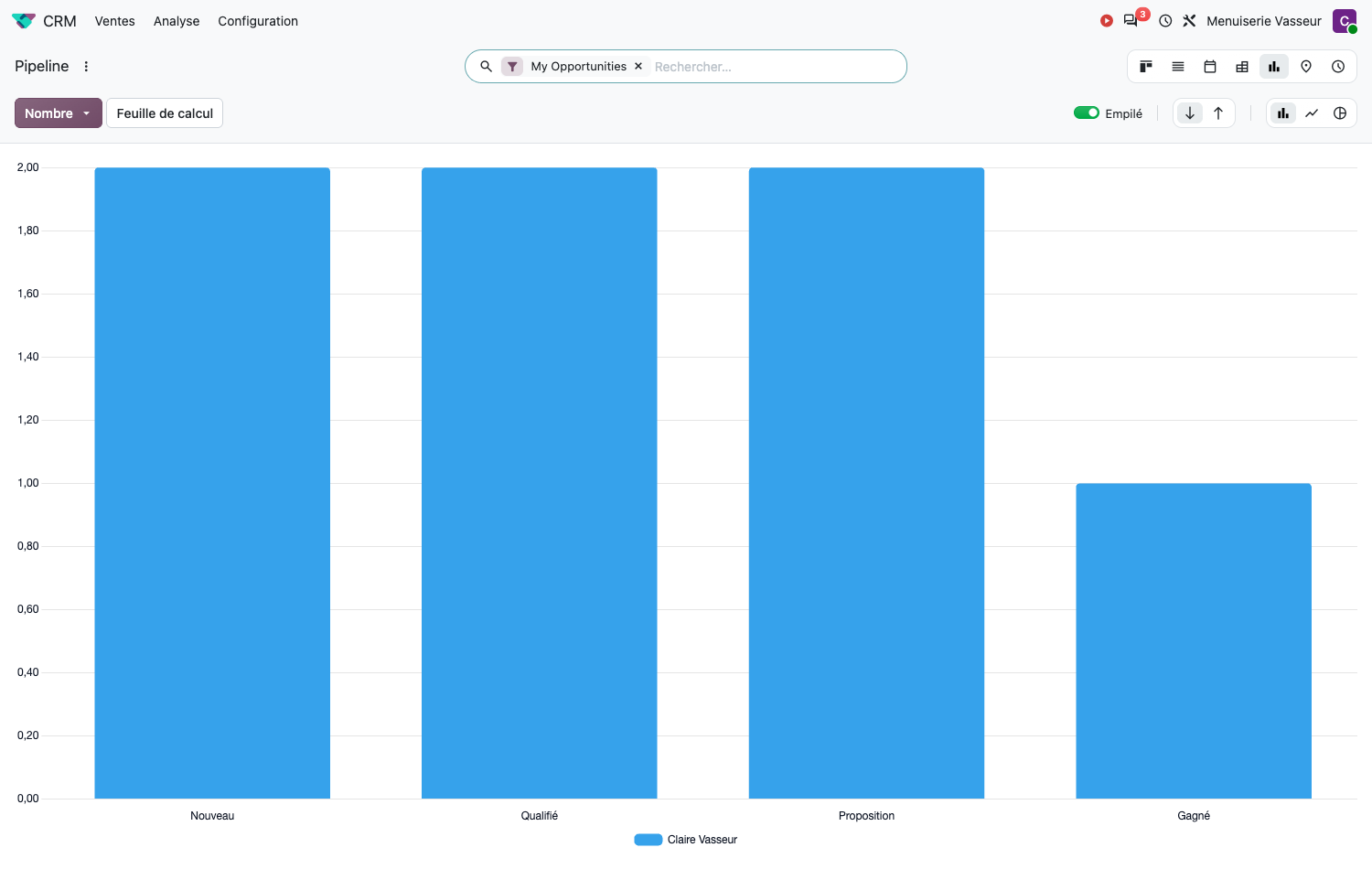Sort bars in ascending order
This screenshot has width=1372, height=869.
(x=1218, y=113)
